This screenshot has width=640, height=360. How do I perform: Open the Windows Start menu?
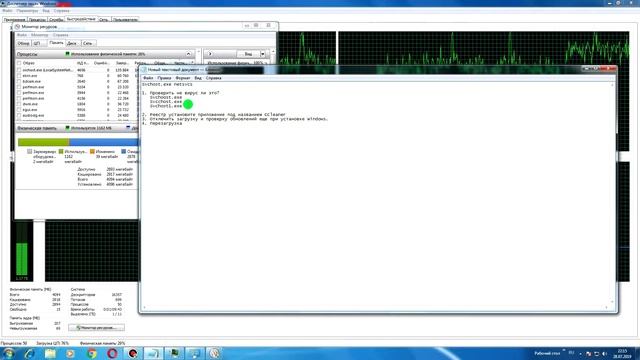[x=8, y=353]
